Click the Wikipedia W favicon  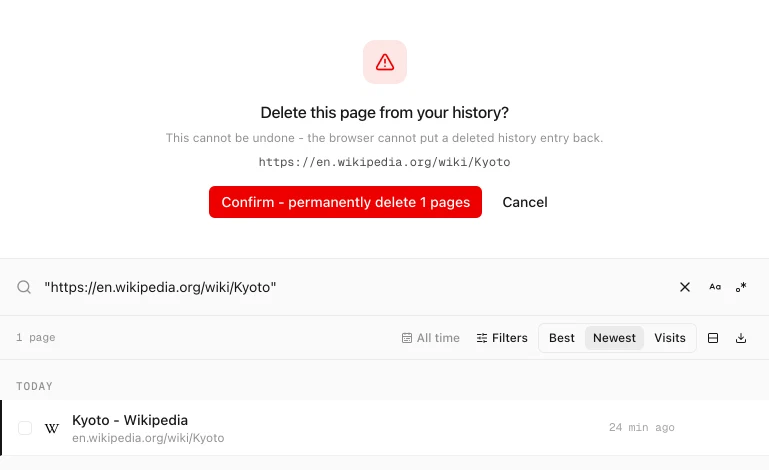(51, 428)
